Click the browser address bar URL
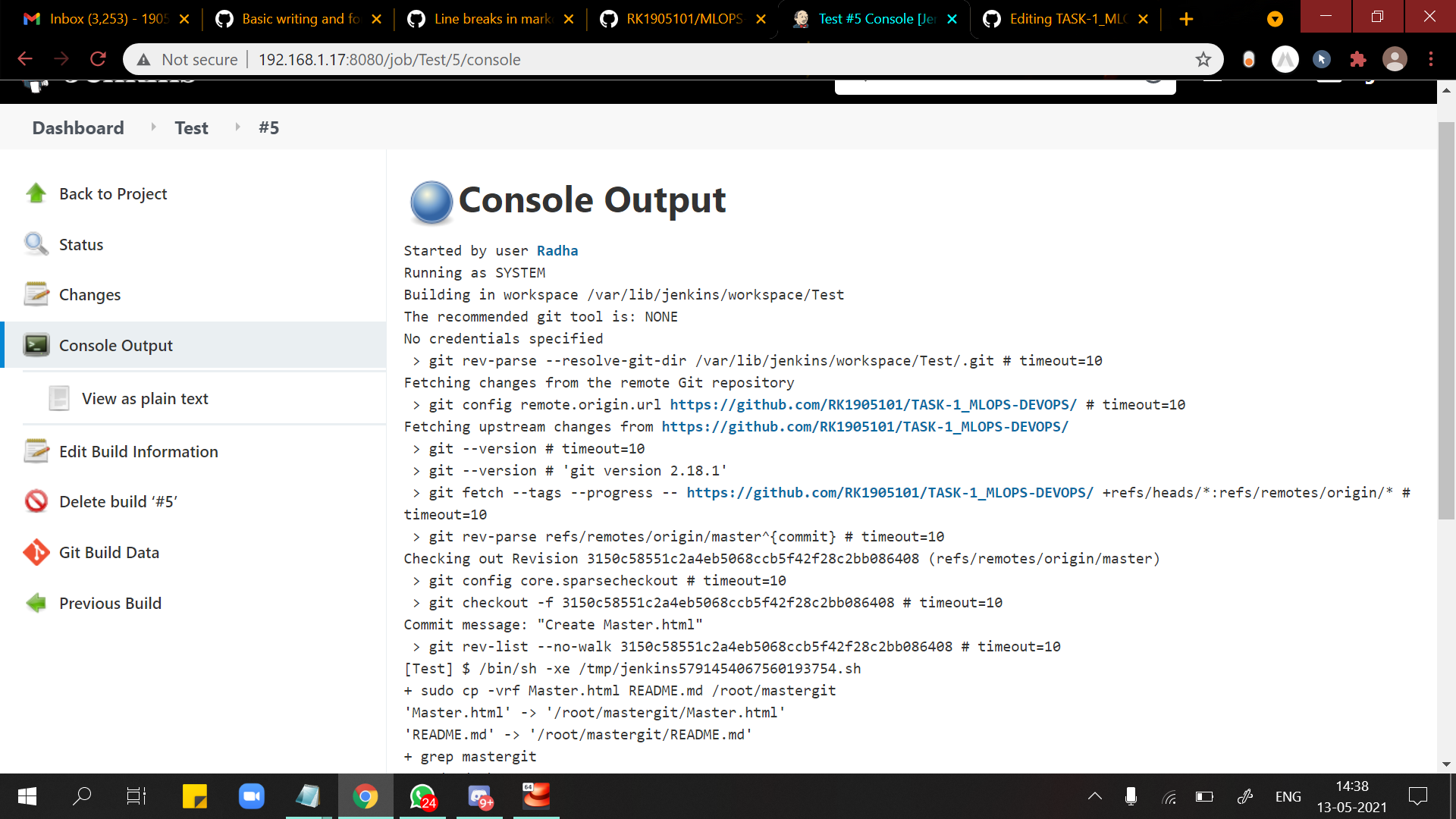 pos(389,59)
